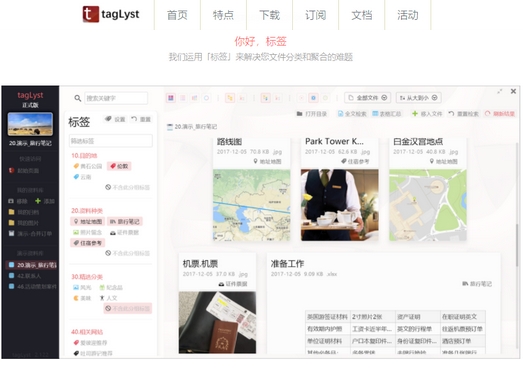The width and height of the screenshot is (523, 375).
Task: Toggle the exclude-group option under 20.资料种类
Action: click(x=128, y=253)
